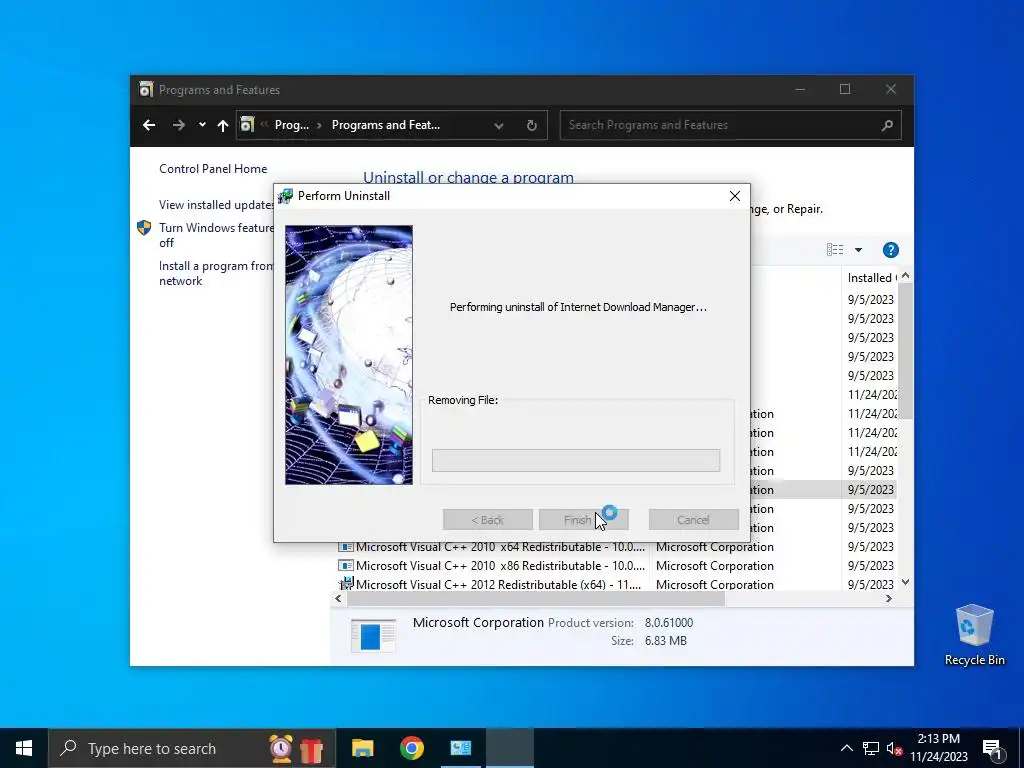Click the Size 6.83 MB value
The image size is (1024, 768).
tap(665, 641)
